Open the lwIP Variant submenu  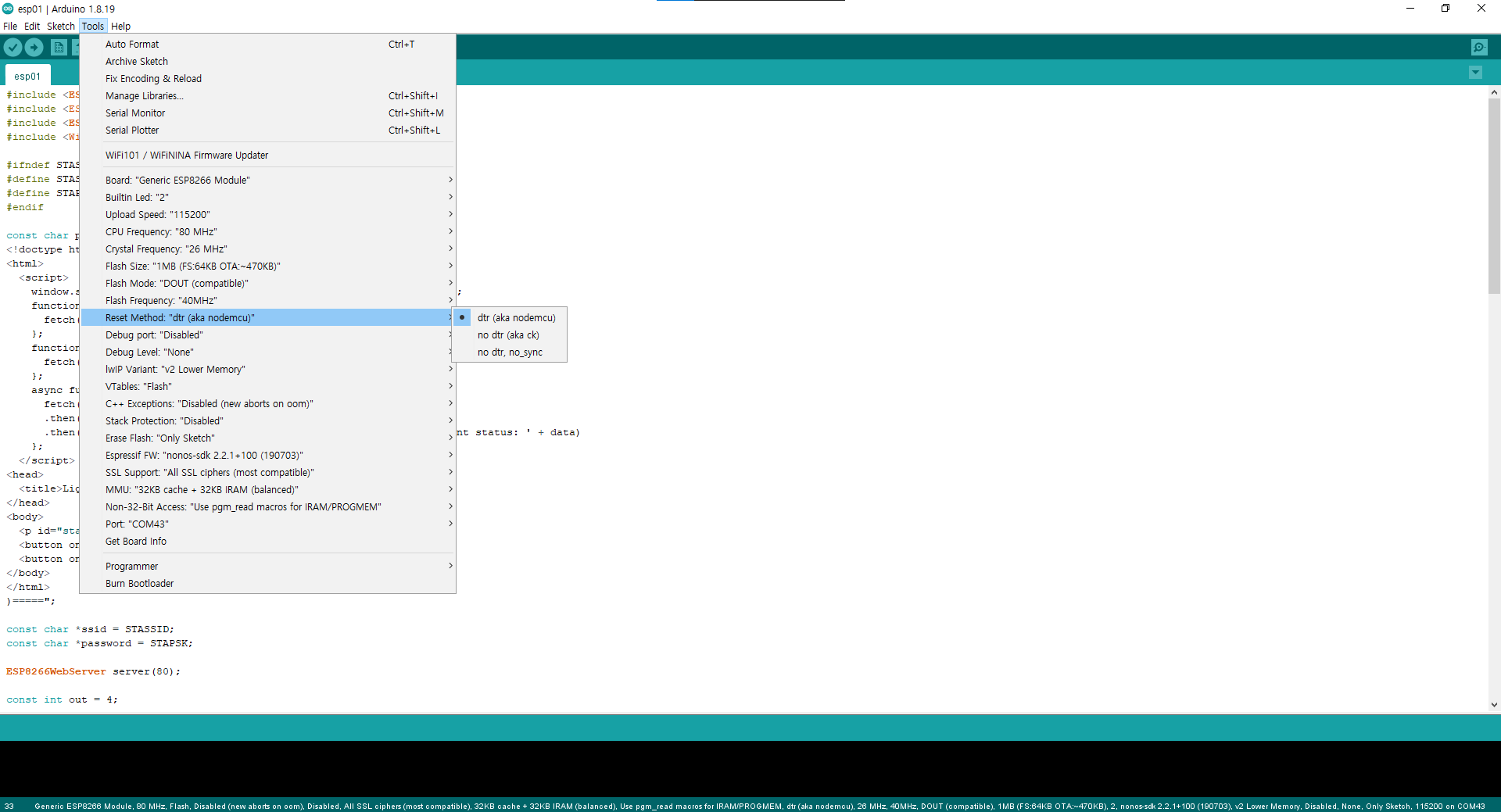point(267,370)
